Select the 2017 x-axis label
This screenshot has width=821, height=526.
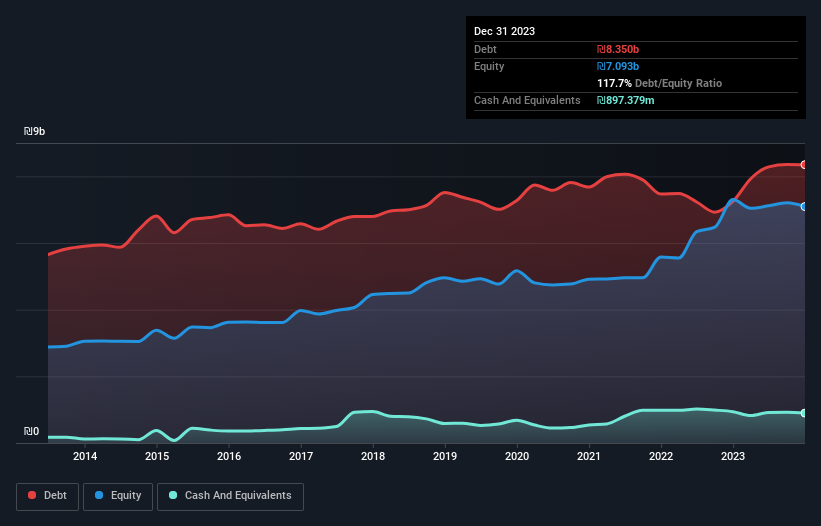(x=301, y=456)
